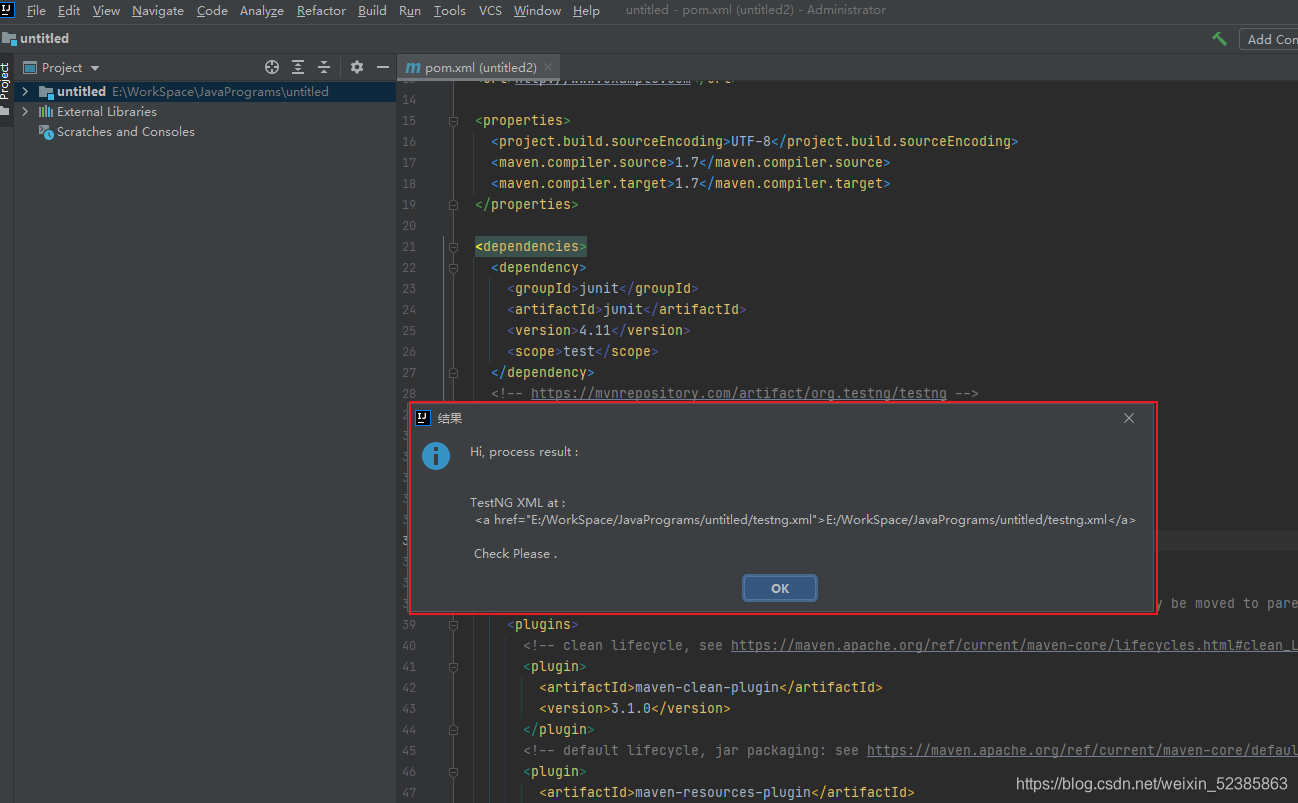1298x803 pixels.
Task: Click line number 21 in the gutter
Action: (x=408, y=246)
